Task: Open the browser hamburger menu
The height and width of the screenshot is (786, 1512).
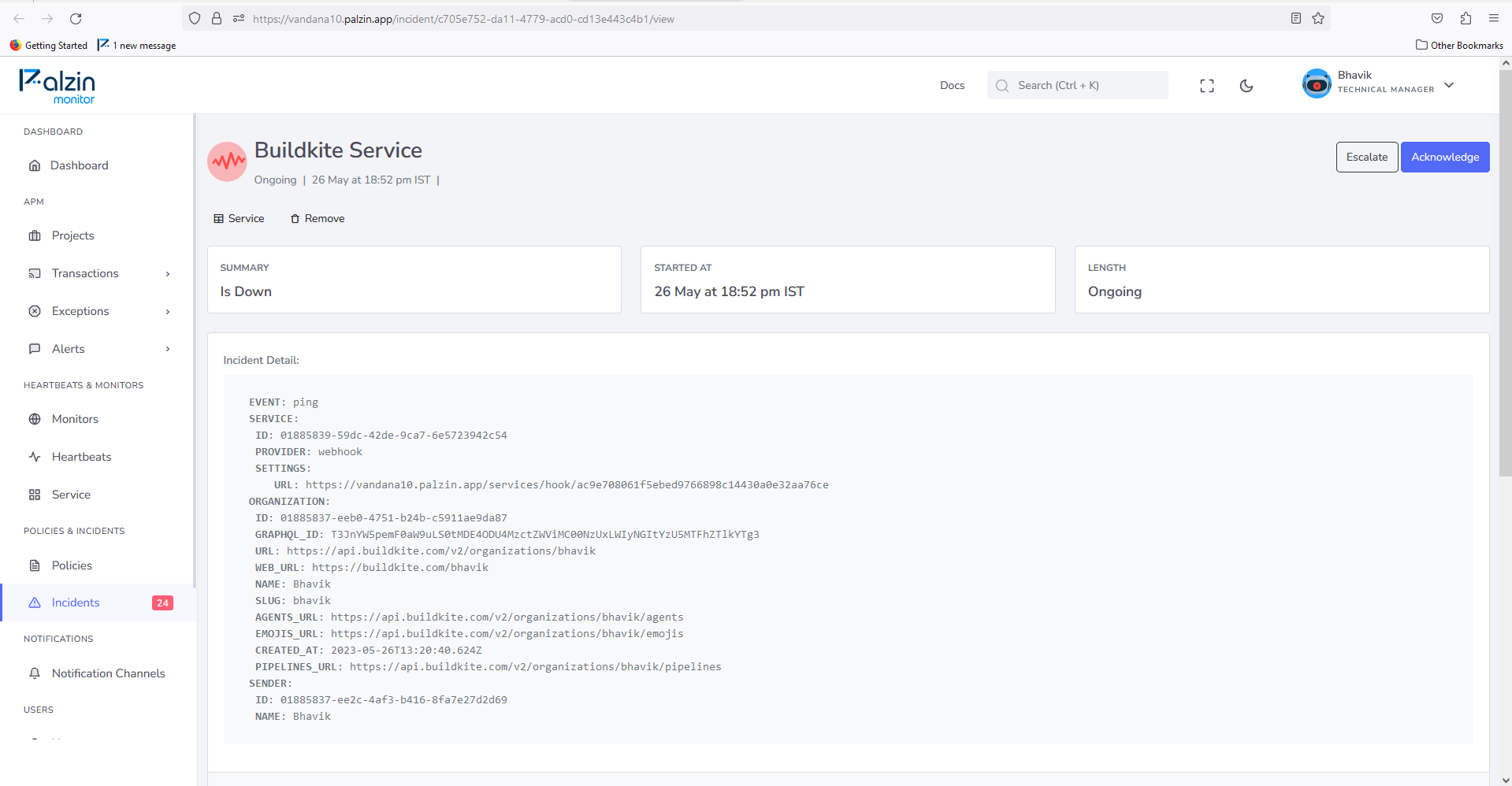Action: click(1493, 18)
